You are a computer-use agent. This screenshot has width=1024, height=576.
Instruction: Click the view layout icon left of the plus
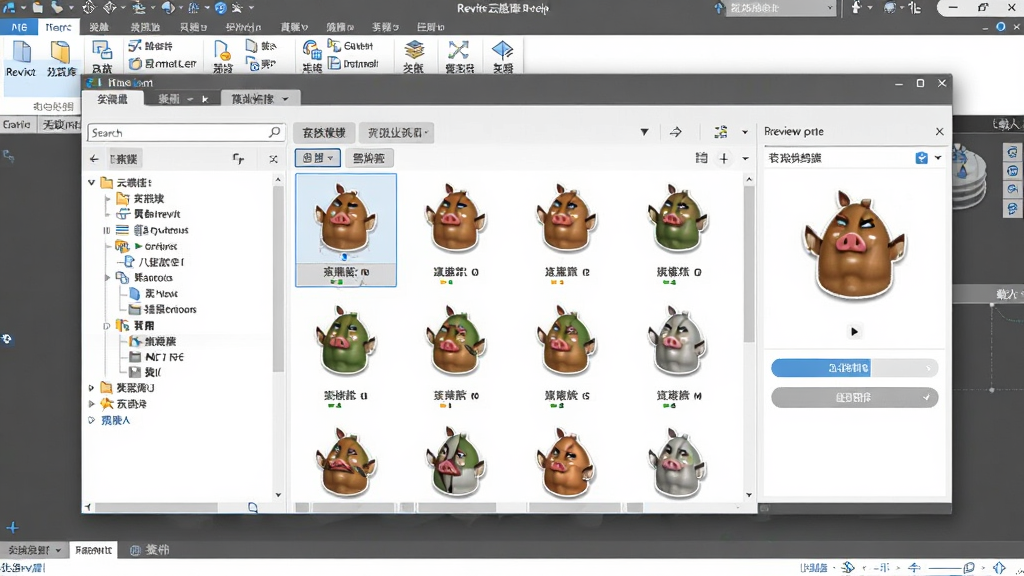[701, 158]
